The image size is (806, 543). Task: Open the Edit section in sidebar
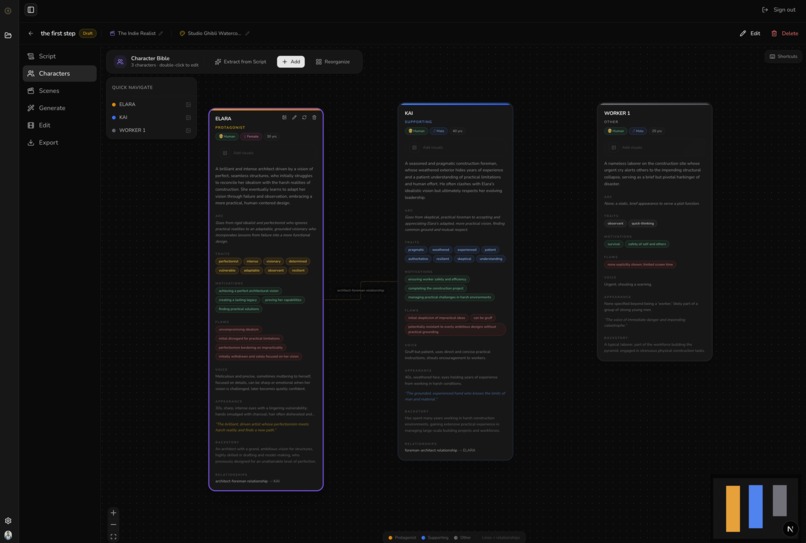60,125
